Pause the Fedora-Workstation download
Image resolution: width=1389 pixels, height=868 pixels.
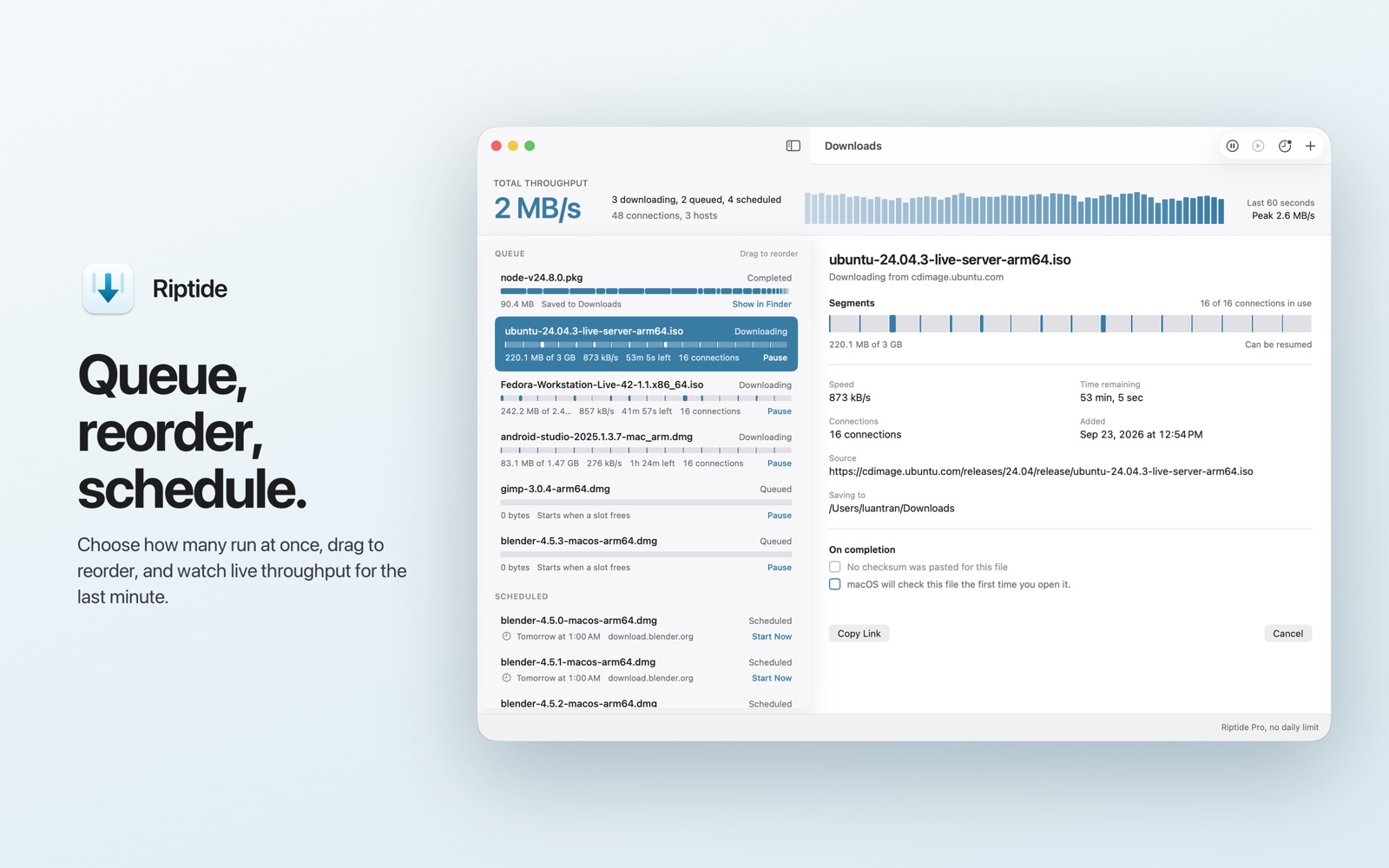pyautogui.click(x=780, y=411)
